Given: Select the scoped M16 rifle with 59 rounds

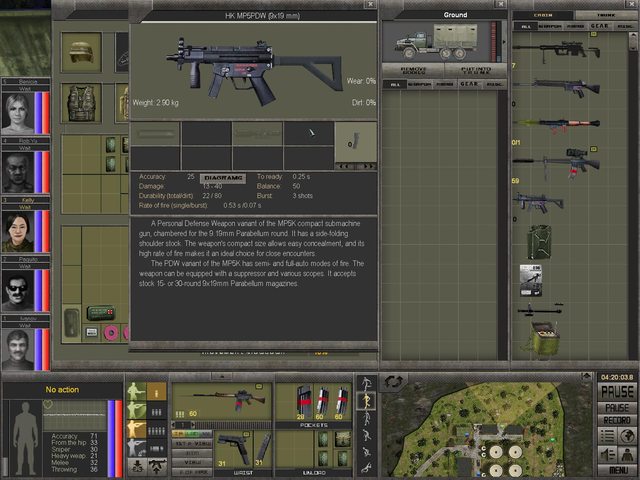Looking at the screenshot, I should point(556,163).
